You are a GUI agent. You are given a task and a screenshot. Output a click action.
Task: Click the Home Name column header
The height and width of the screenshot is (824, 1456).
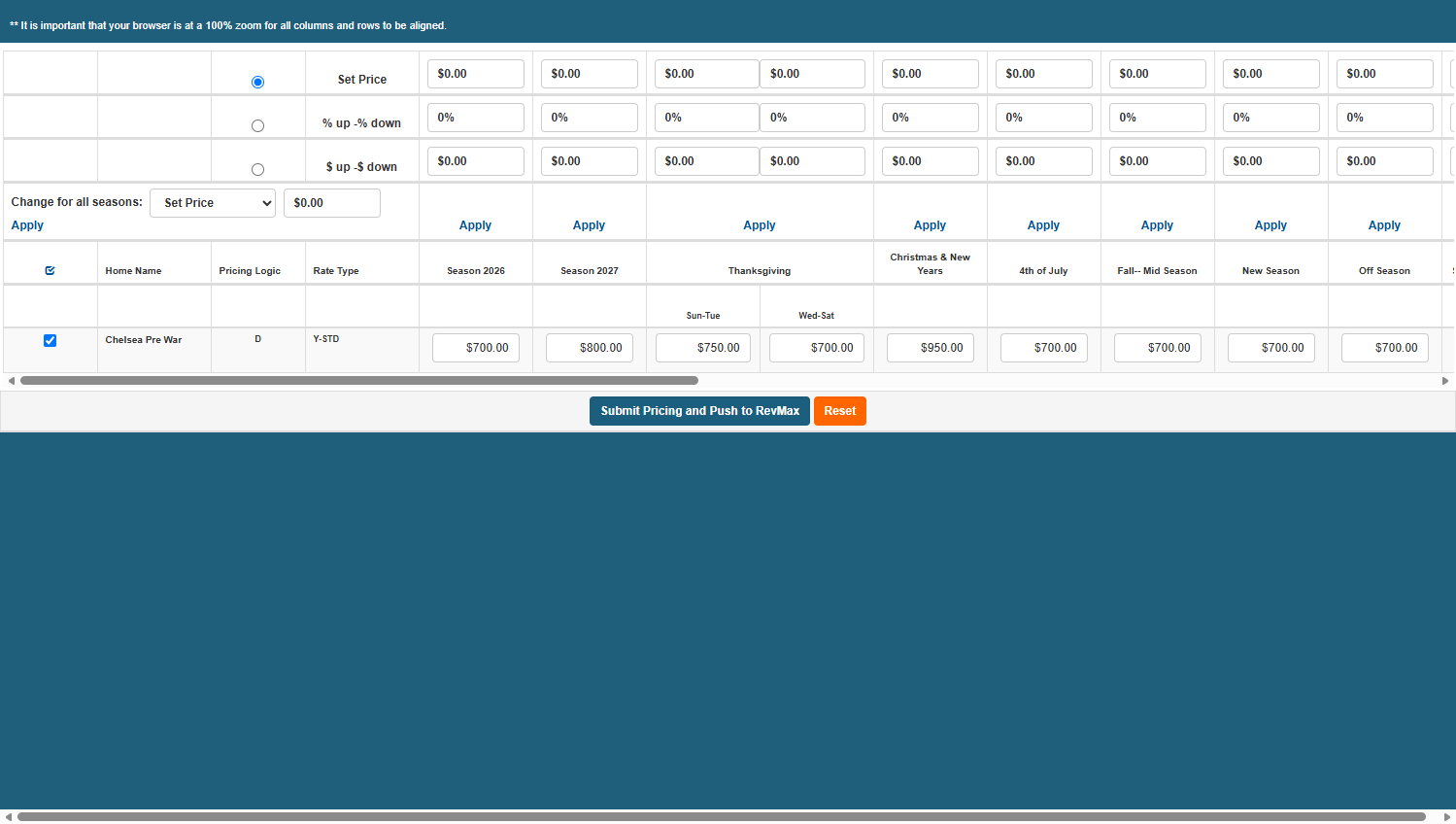point(134,271)
